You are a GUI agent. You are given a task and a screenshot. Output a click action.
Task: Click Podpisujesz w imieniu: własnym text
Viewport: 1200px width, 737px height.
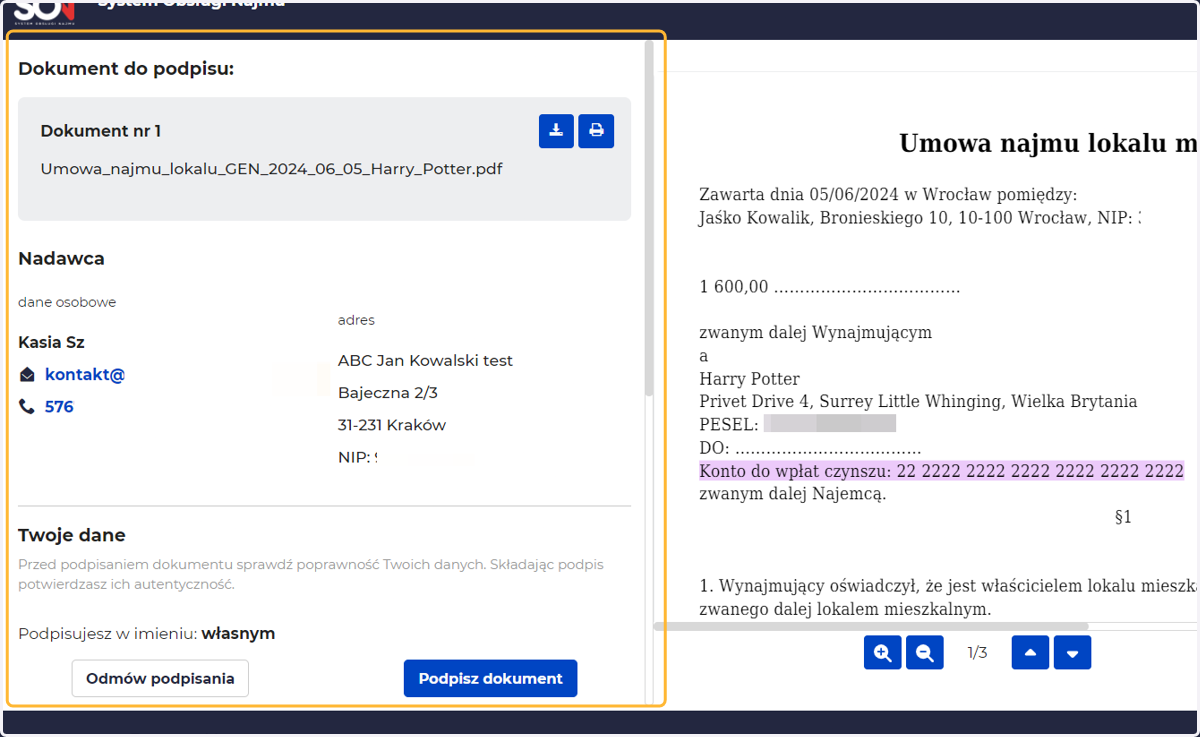[147, 633]
